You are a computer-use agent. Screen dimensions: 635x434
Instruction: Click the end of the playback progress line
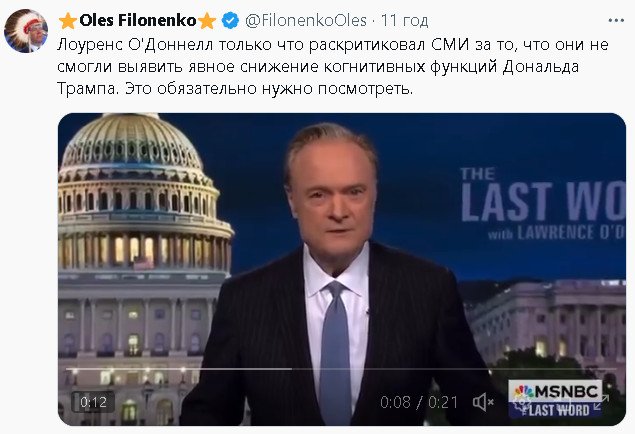tap(290, 369)
